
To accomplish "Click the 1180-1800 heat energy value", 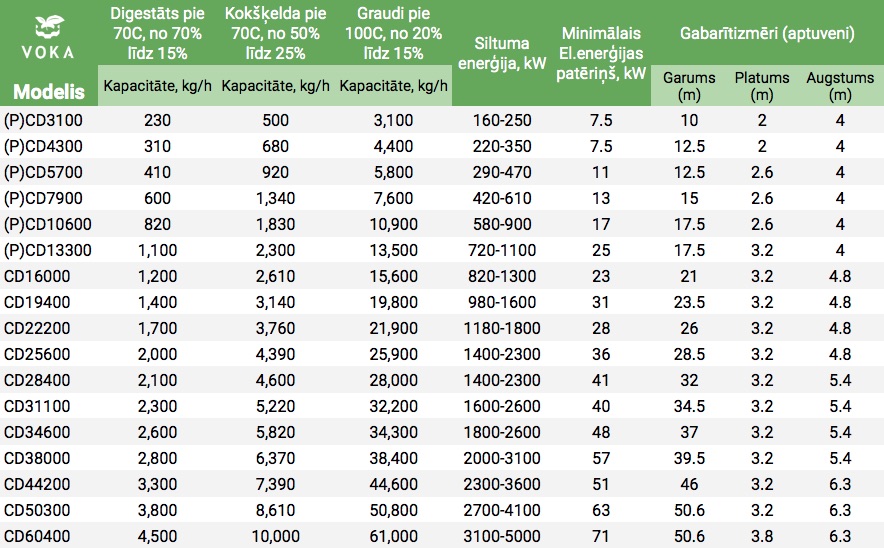I will point(502,328).
